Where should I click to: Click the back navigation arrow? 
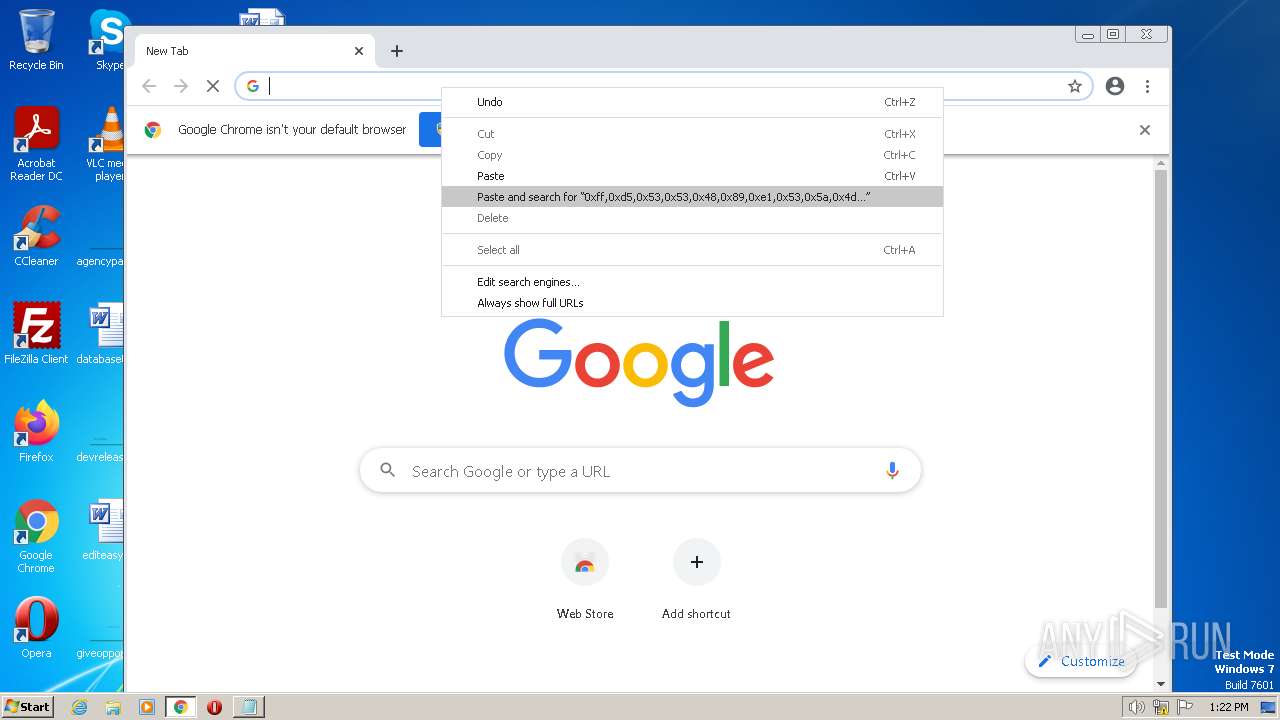pos(149,86)
